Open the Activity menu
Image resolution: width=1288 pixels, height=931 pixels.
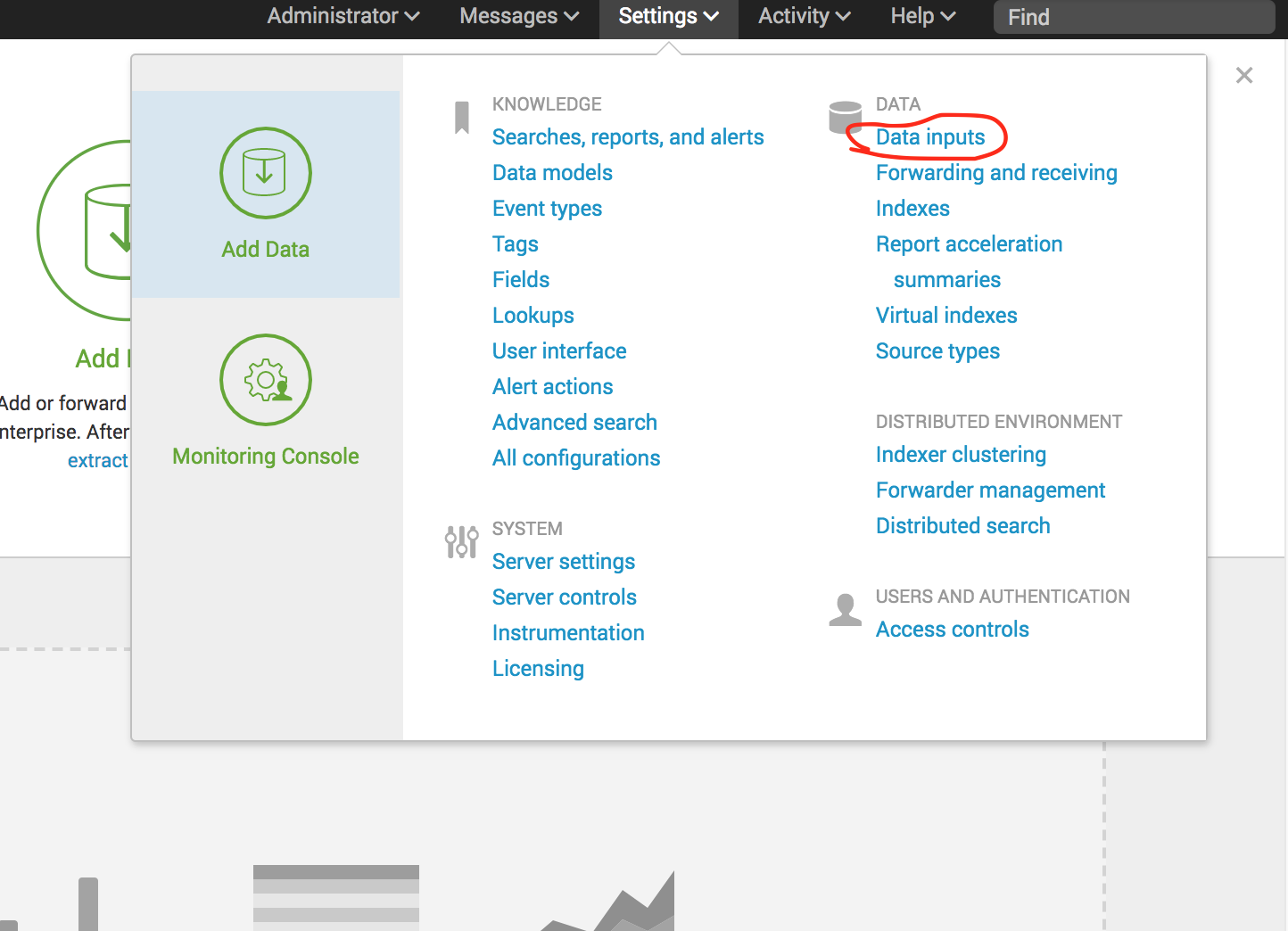point(805,16)
